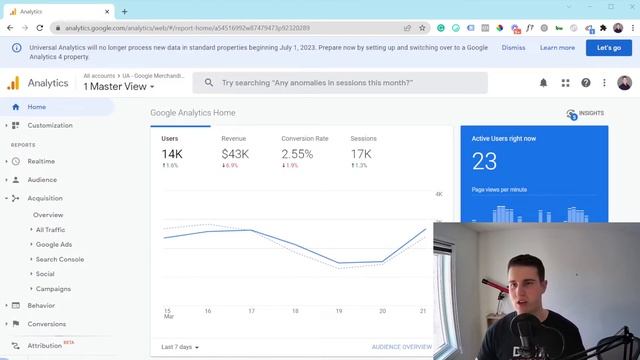Open the browser extensions puzzle icon
640x360 pixels.
(603, 28)
